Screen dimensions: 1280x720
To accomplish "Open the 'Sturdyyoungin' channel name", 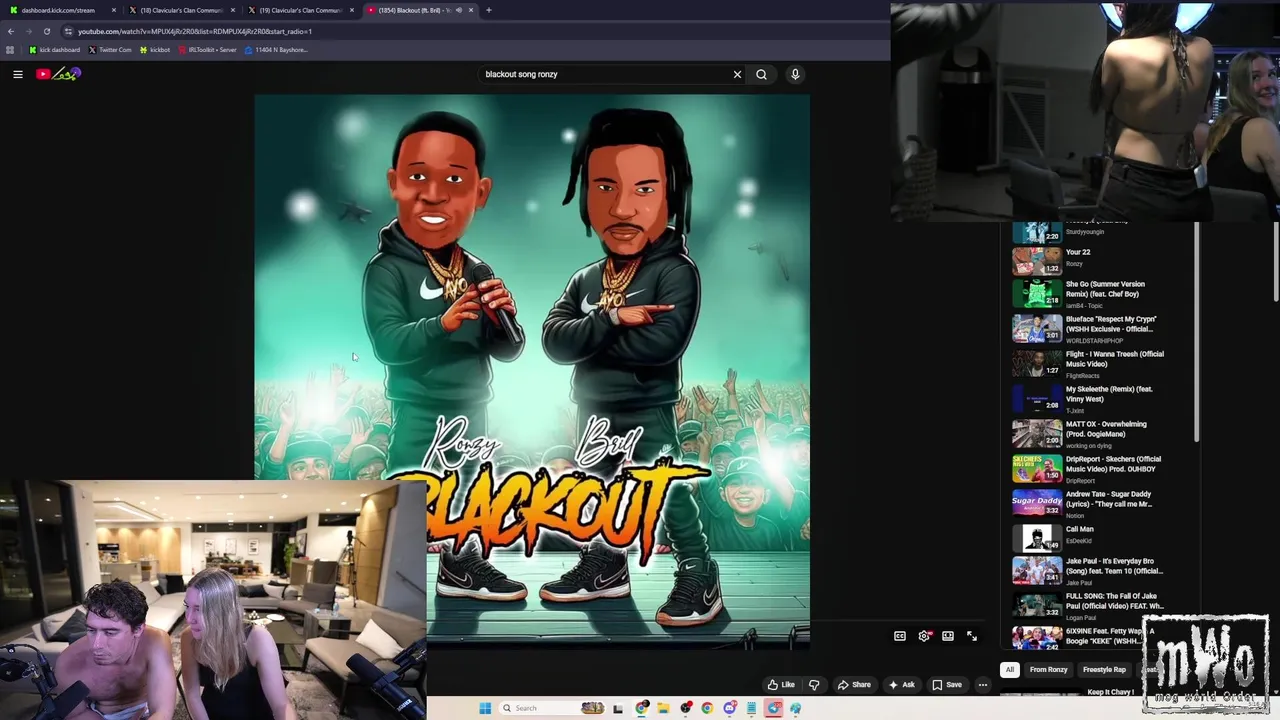I will 1085,232.
